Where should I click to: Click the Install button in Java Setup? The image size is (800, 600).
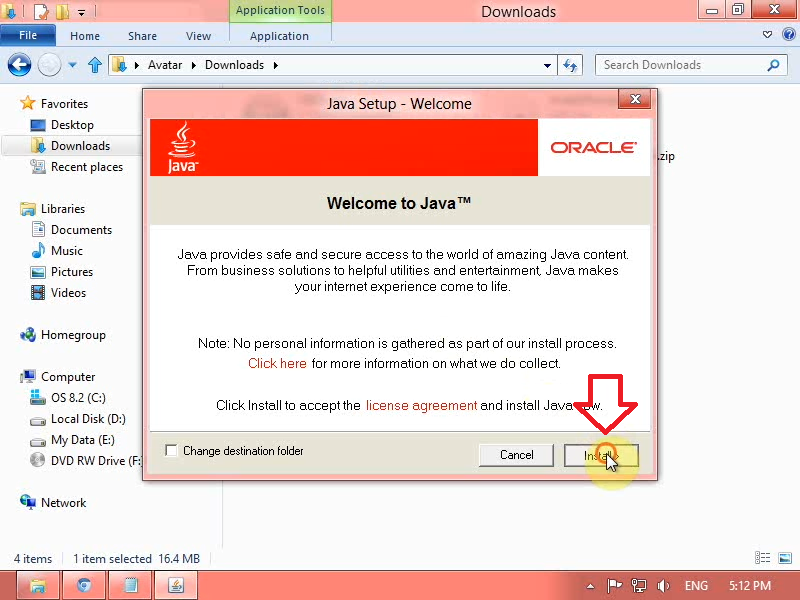coord(601,455)
